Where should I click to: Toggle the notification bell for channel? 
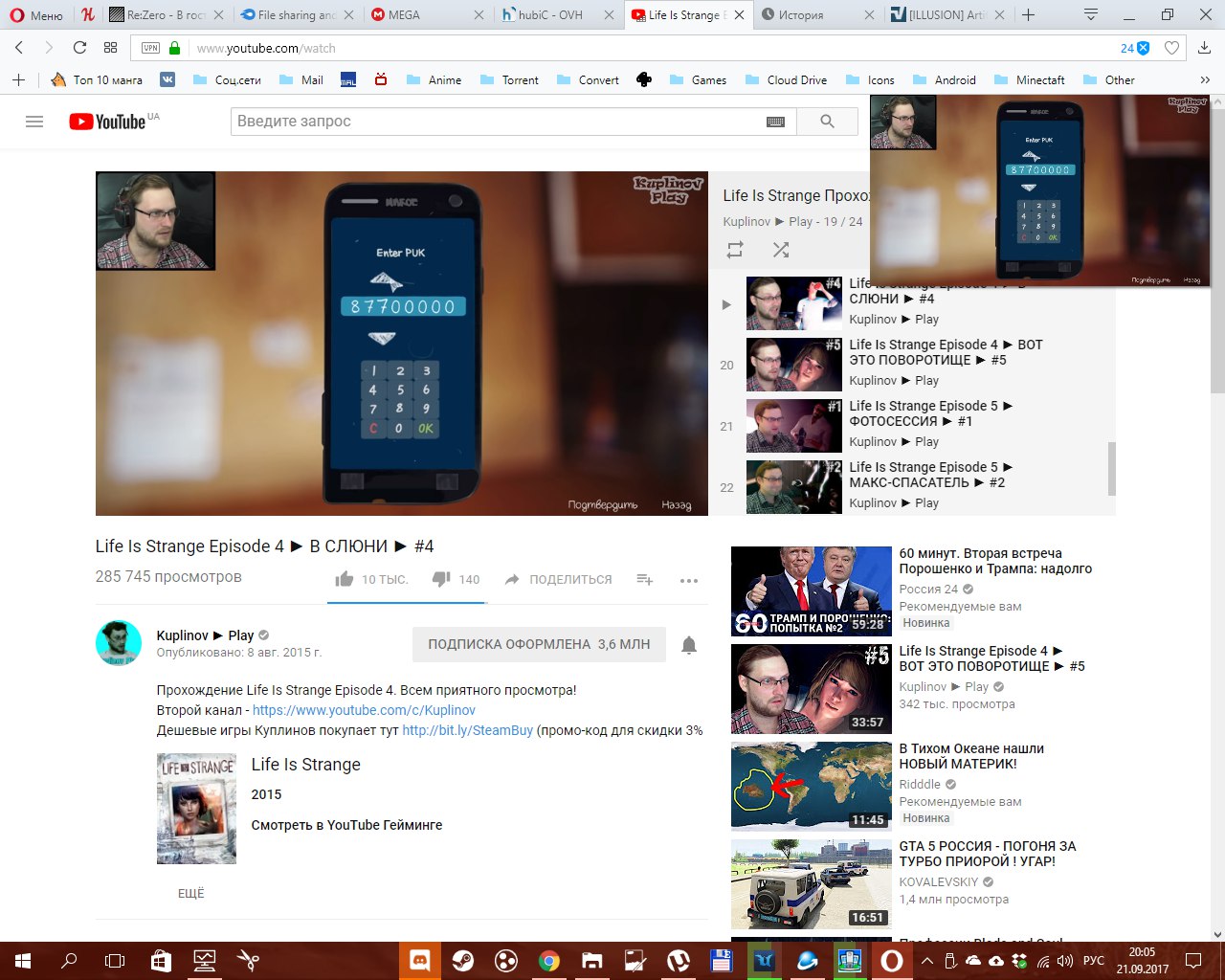pyautogui.click(x=689, y=645)
